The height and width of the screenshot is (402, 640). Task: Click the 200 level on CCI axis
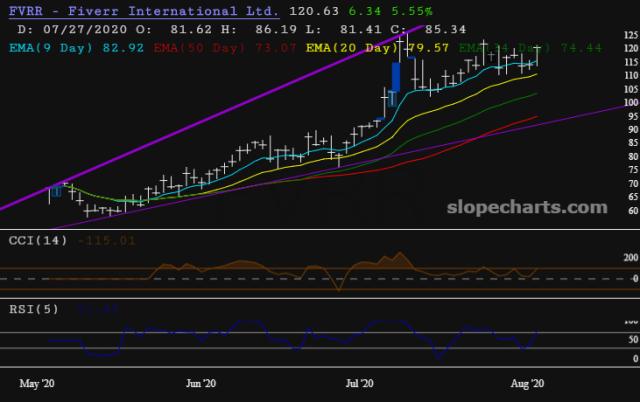(628, 258)
